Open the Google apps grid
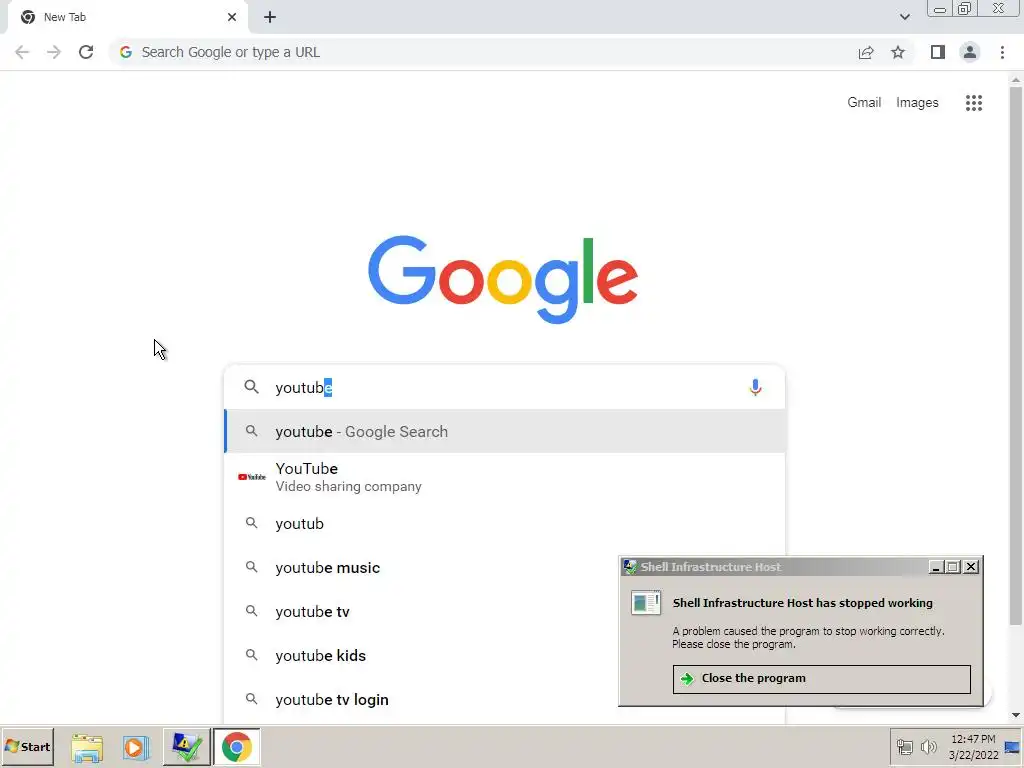 coord(974,103)
